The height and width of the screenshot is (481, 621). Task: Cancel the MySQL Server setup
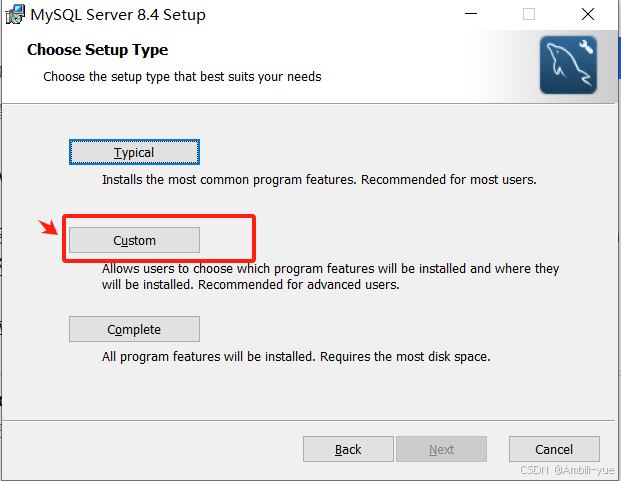coord(554,449)
